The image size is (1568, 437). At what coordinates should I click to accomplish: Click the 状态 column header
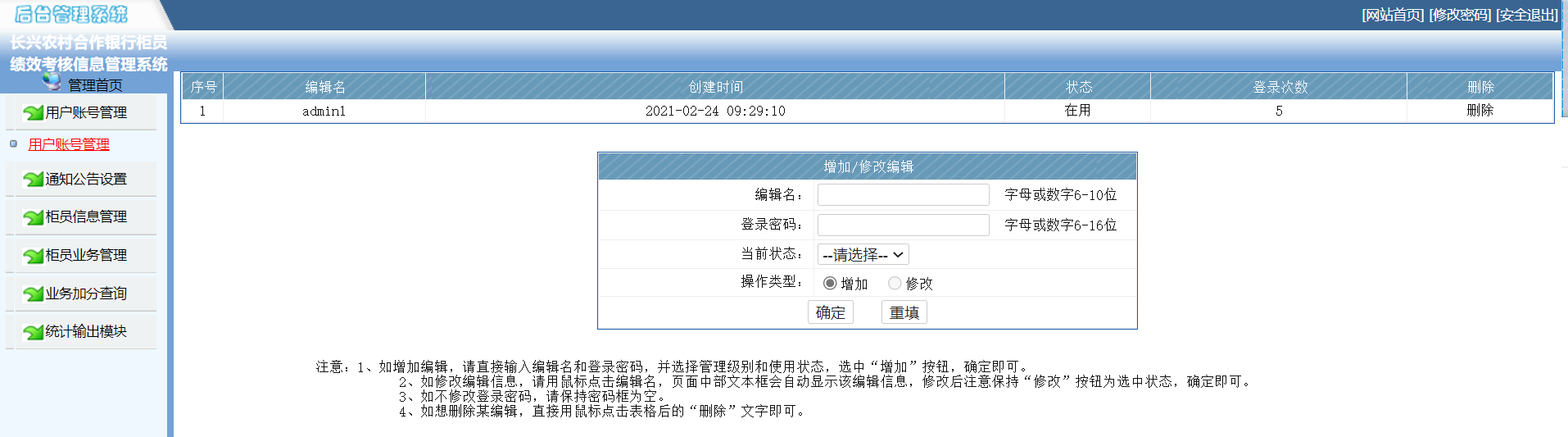pos(1078,87)
